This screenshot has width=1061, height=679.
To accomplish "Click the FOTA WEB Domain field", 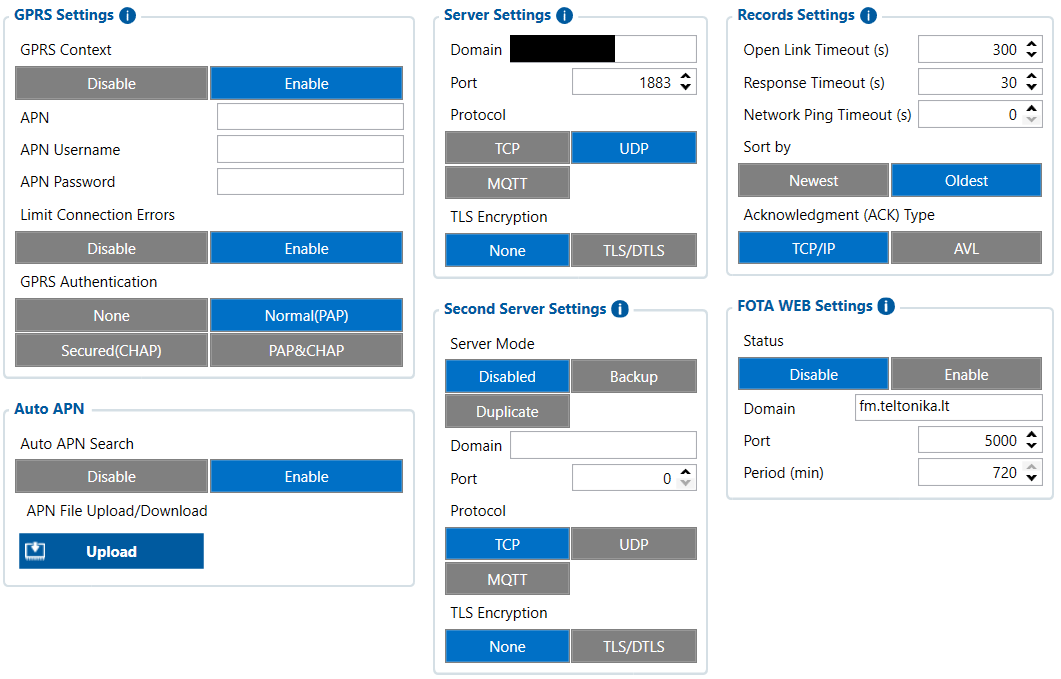I will (948, 407).
